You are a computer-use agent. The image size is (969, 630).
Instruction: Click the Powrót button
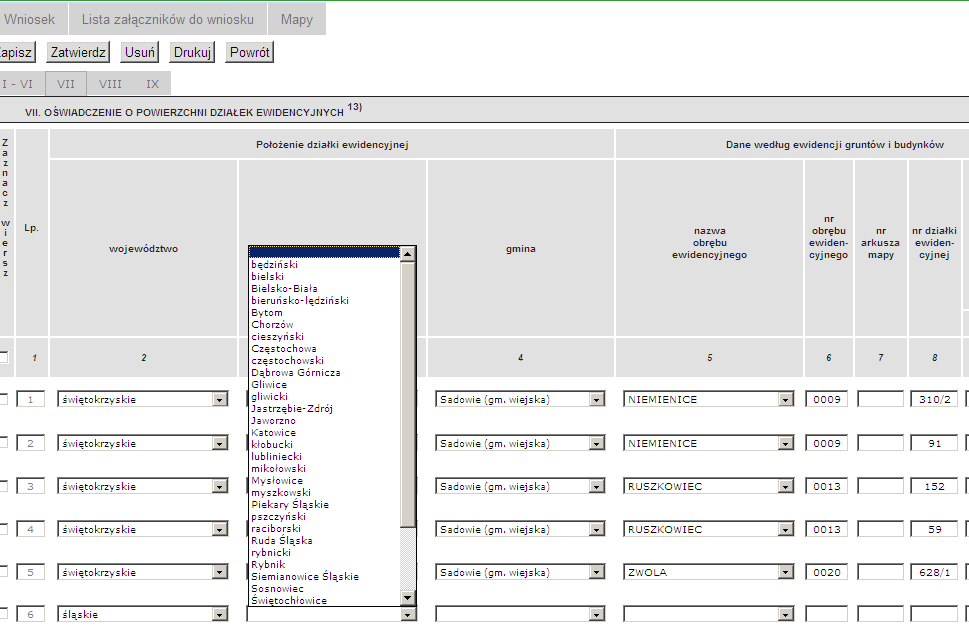[250, 53]
